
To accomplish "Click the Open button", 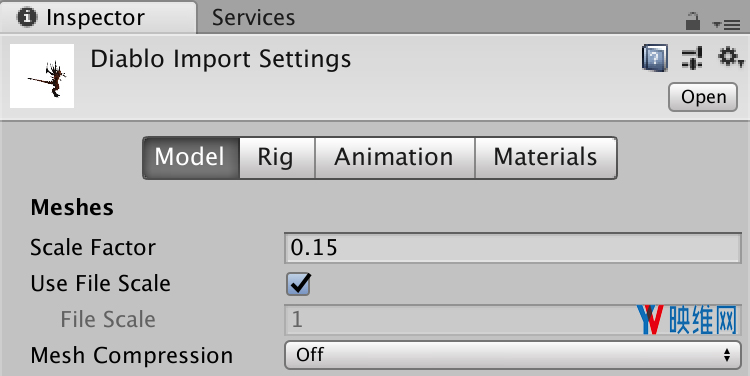I will click(x=703, y=97).
